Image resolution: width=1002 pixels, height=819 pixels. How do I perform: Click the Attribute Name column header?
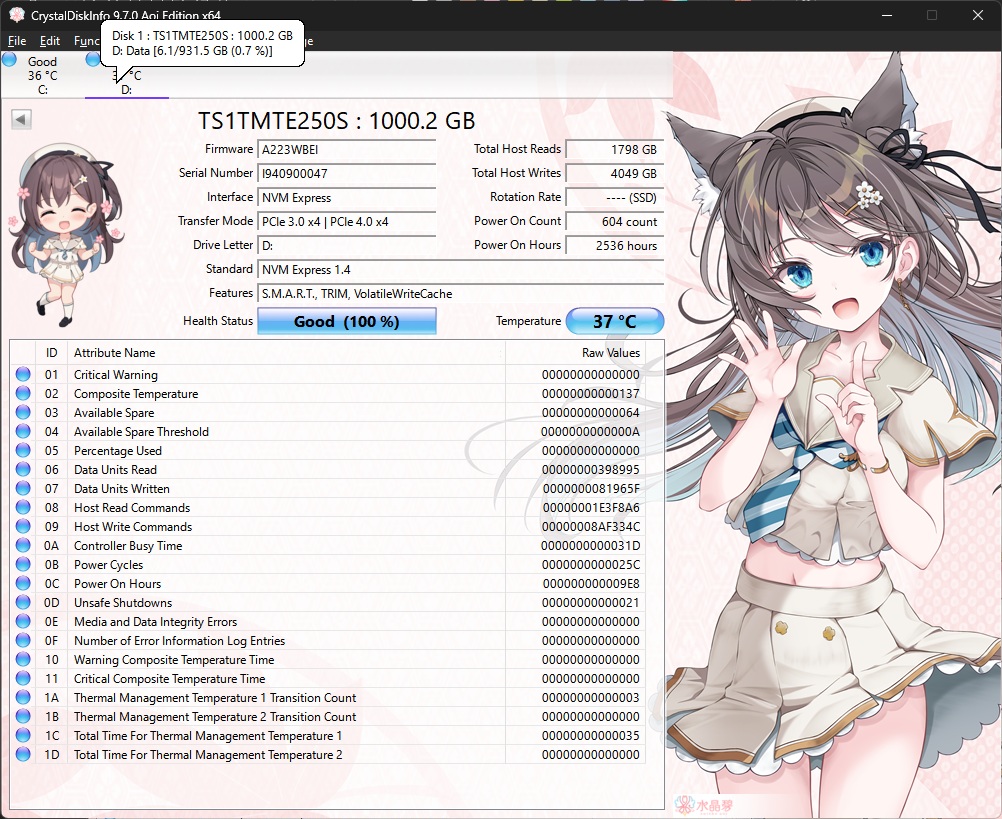click(115, 353)
